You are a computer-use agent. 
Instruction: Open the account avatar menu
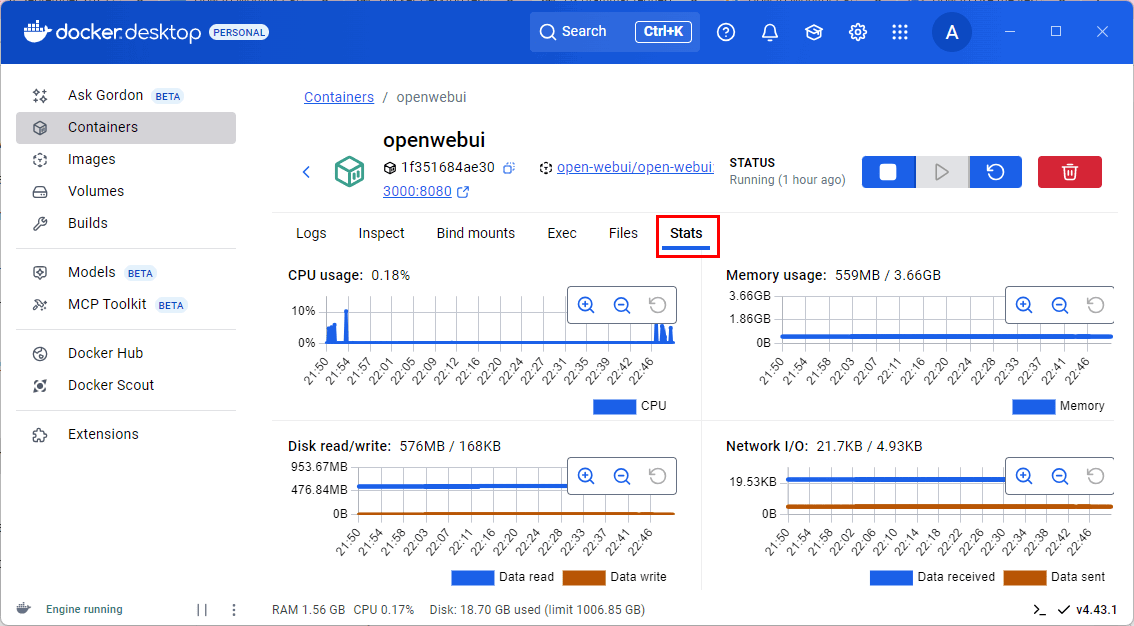(x=951, y=32)
